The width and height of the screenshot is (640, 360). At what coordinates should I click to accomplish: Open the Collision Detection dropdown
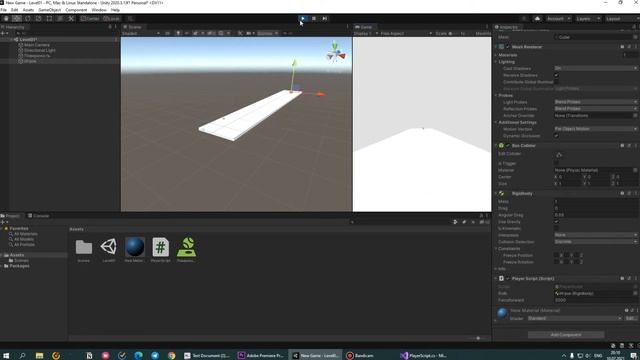coord(595,242)
